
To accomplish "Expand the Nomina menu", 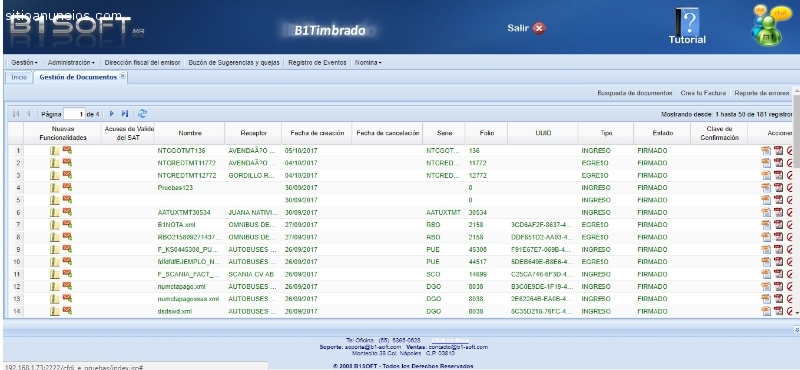I will pyautogui.click(x=368, y=63).
